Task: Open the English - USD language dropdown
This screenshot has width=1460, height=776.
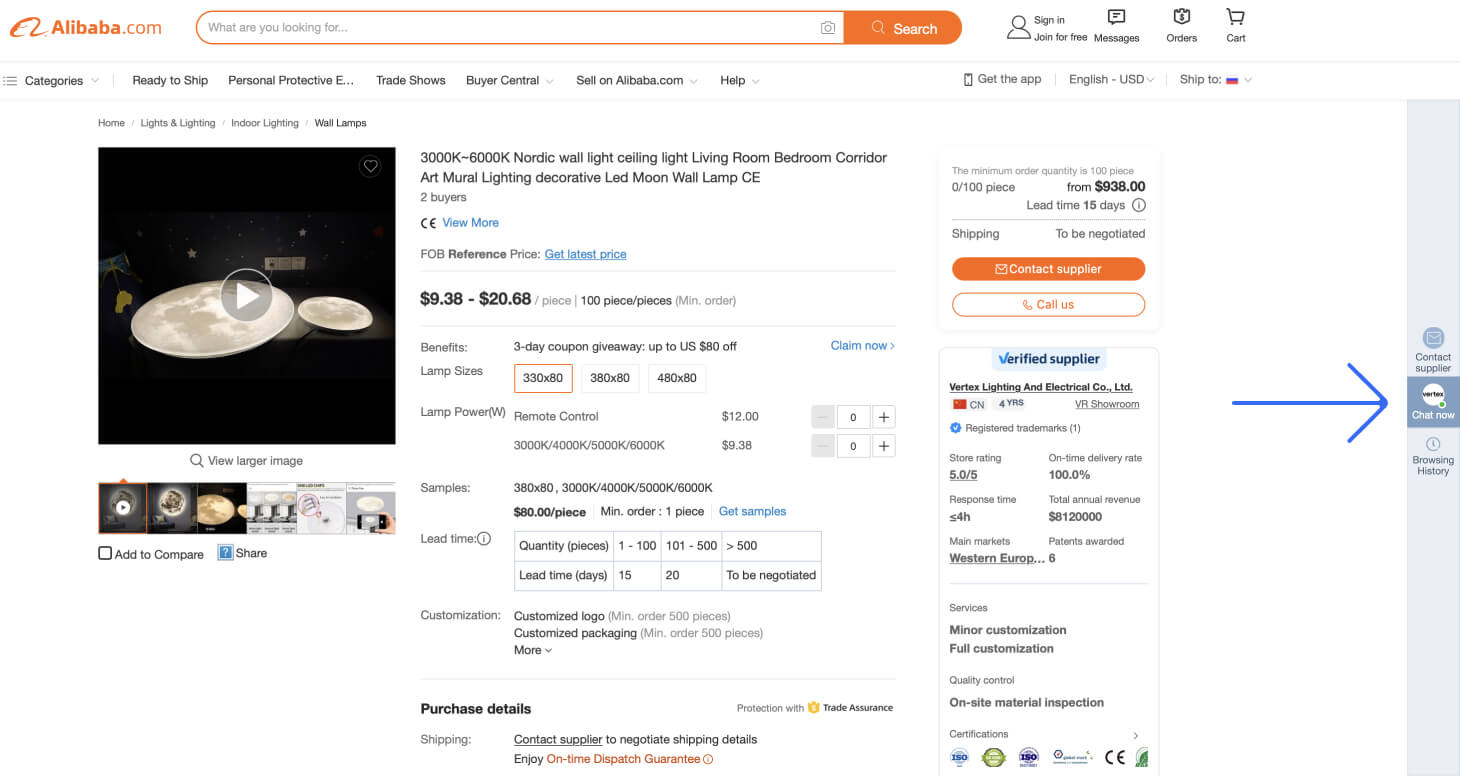Action: click(1112, 80)
